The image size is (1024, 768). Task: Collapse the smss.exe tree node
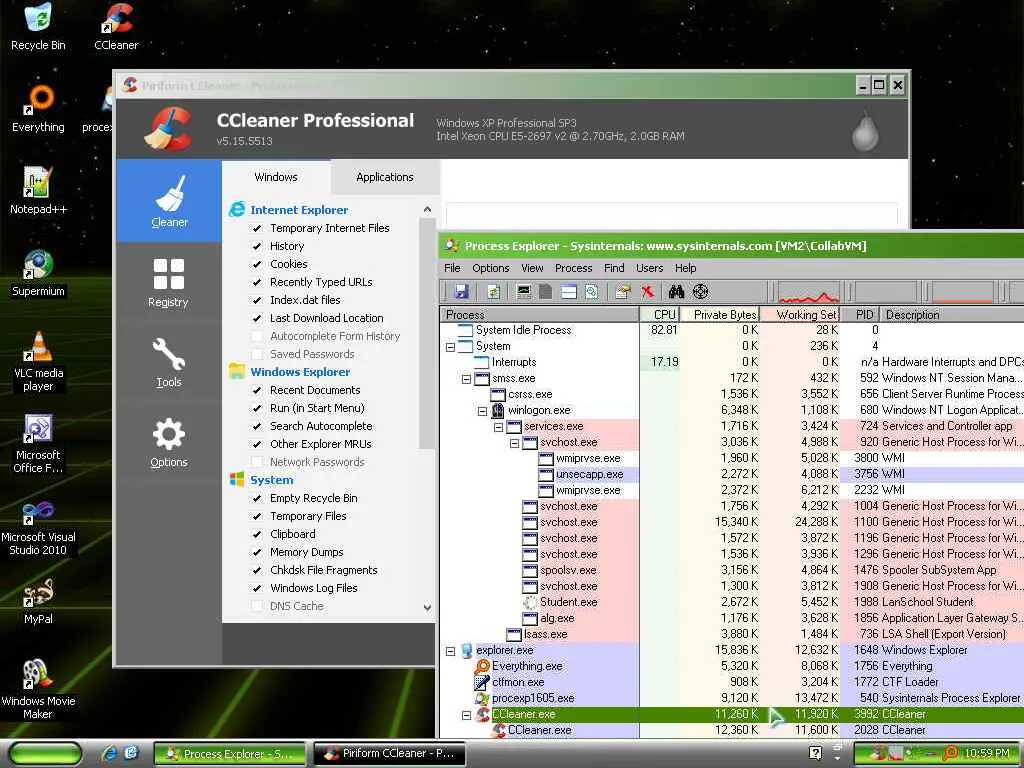click(x=466, y=379)
